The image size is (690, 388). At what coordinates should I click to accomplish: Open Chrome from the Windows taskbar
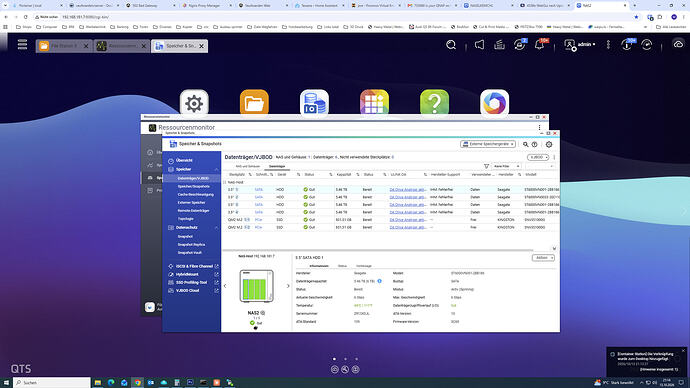(x=137, y=383)
